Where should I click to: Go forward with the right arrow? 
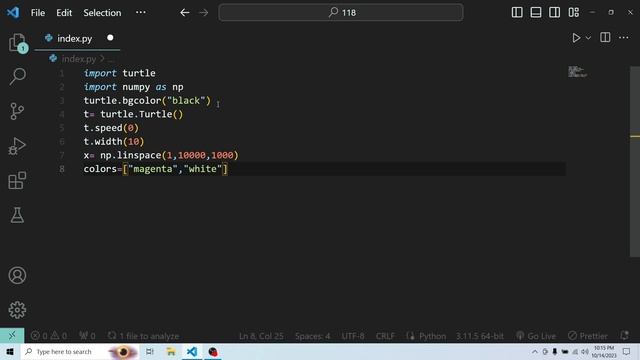(204, 13)
